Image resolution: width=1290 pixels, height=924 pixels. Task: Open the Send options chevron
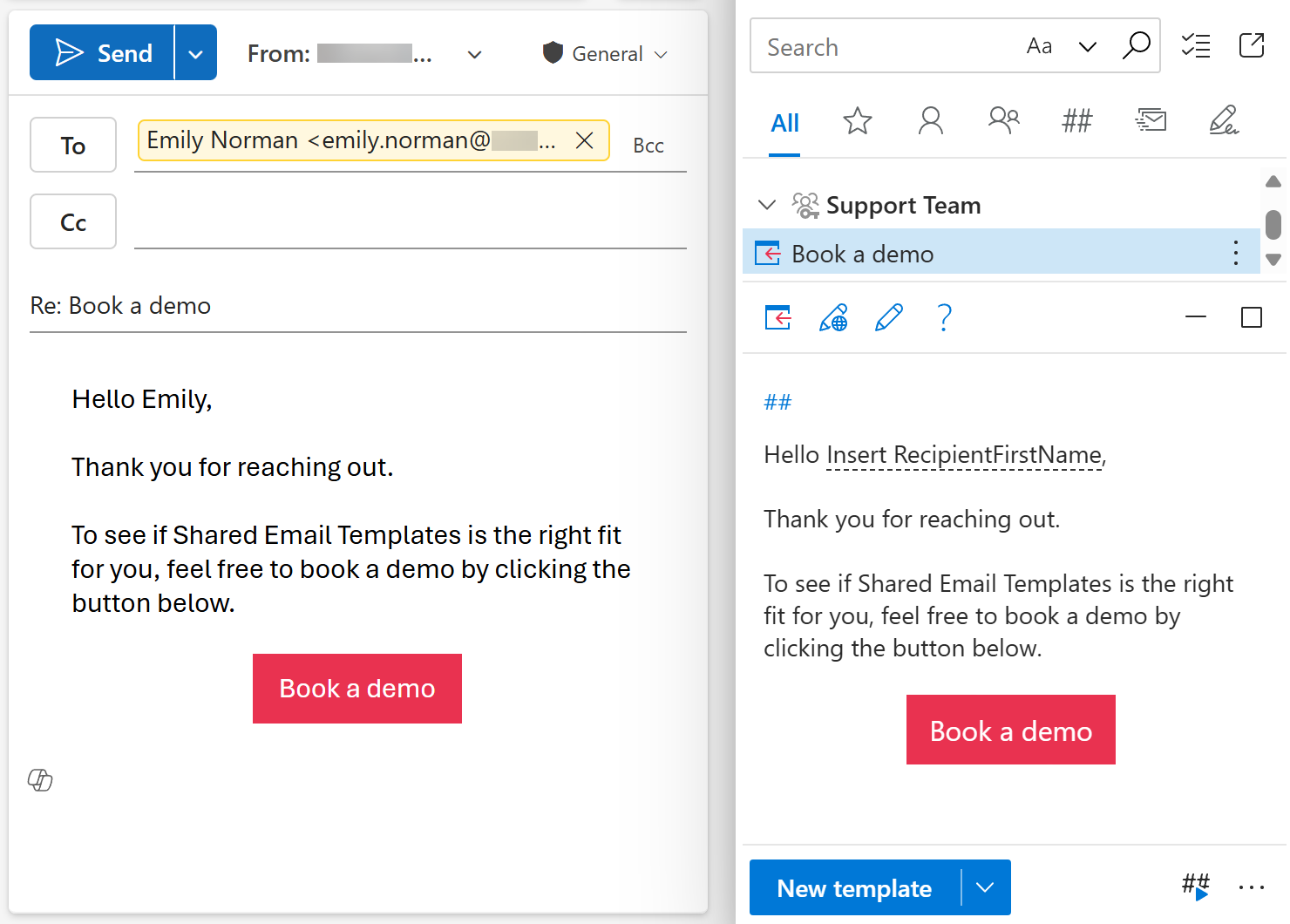pyautogui.click(x=195, y=52)
